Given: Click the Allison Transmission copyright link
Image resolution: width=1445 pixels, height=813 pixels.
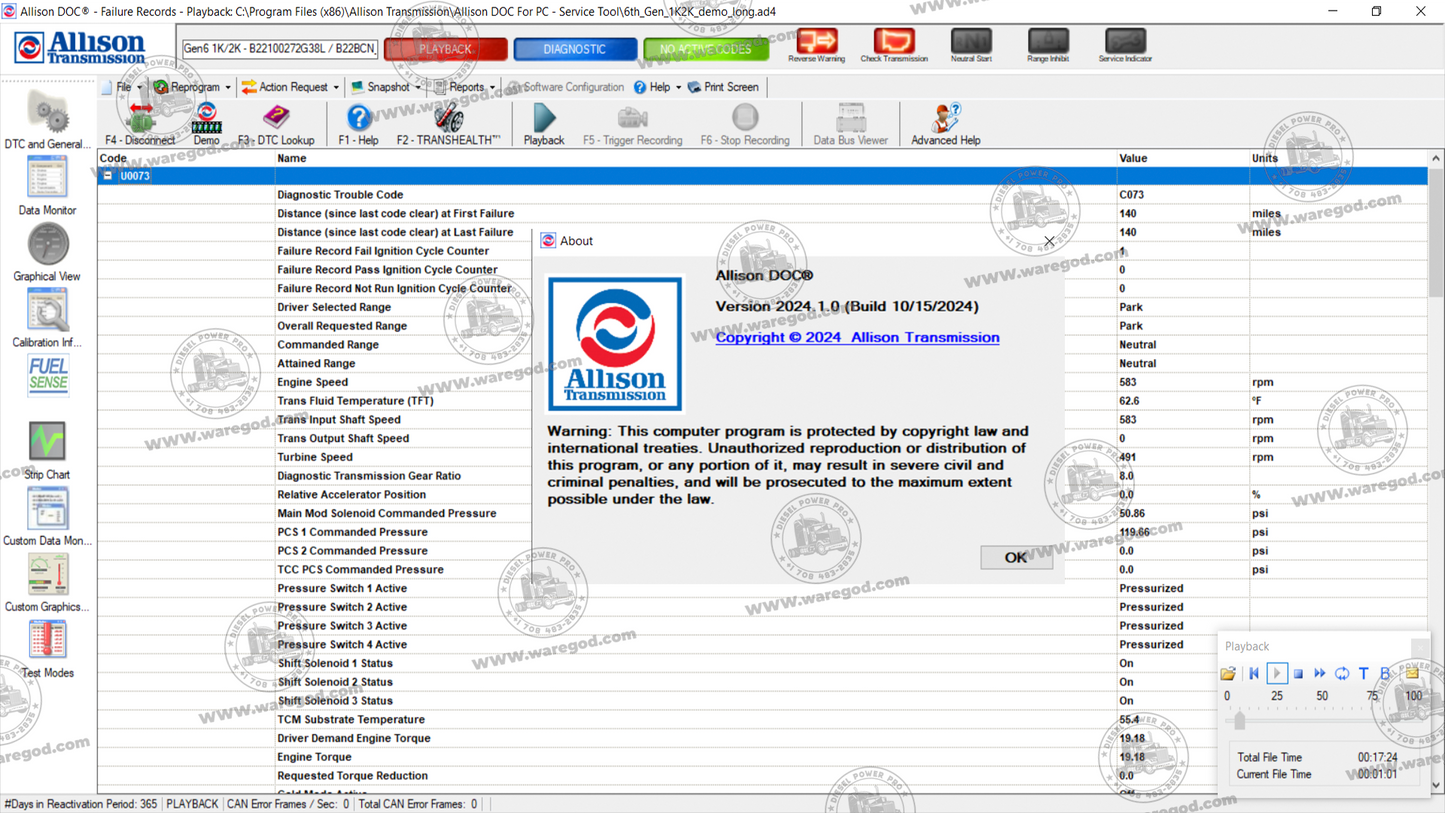Looking at the screenshot, I should 856,337.
